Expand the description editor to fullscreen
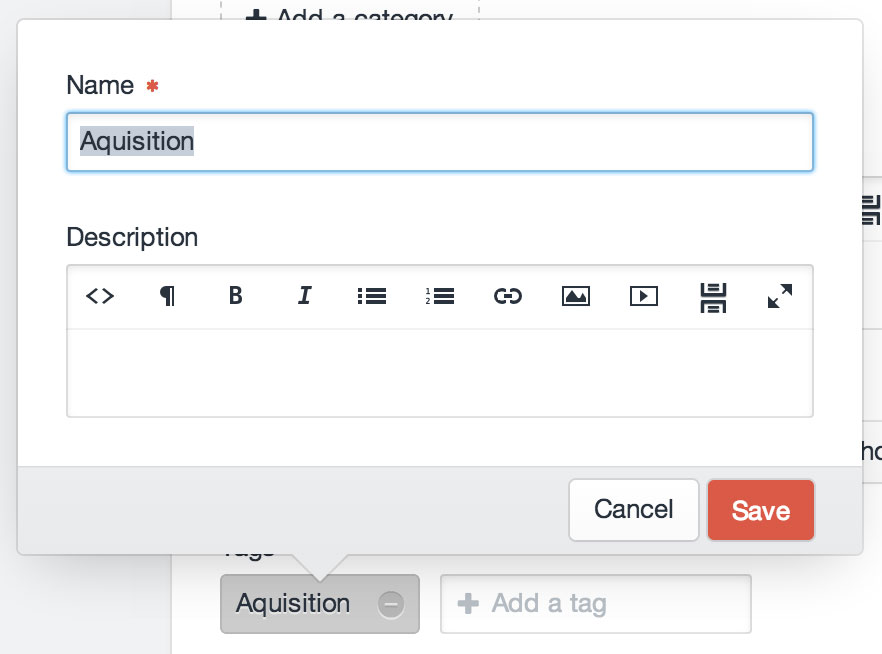The height and width of the screenshot is (654, 882). (x=780, y=296)
